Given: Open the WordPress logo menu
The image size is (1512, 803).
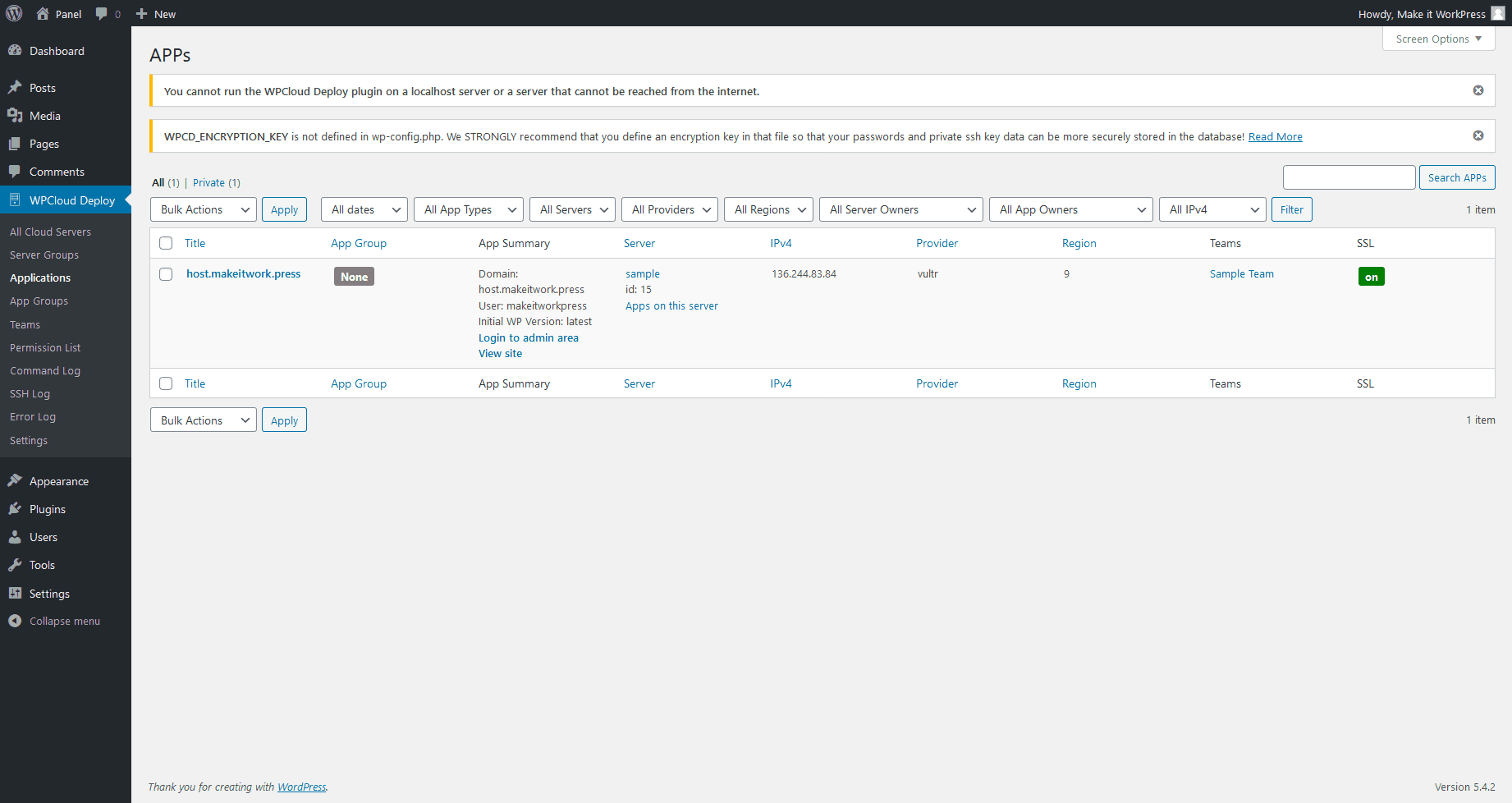Looking at the screenshot, I should 14,13.
